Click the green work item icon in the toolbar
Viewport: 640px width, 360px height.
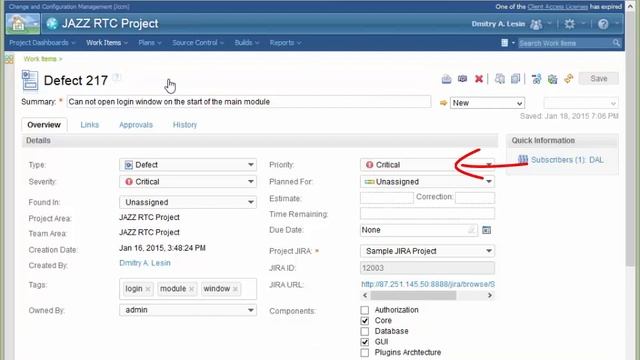tap(552, 79)
